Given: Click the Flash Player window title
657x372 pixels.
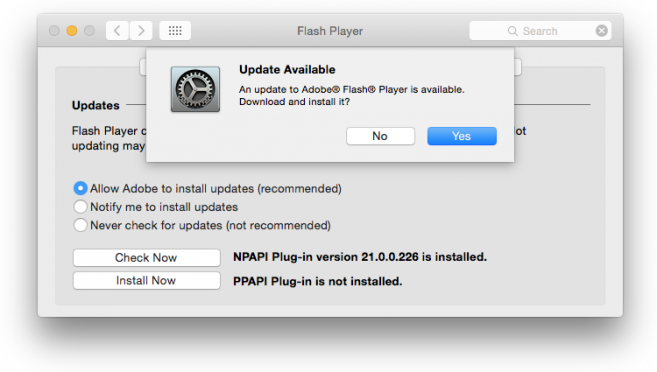Looking at the screenshot, I should click(x=330, y=31).
